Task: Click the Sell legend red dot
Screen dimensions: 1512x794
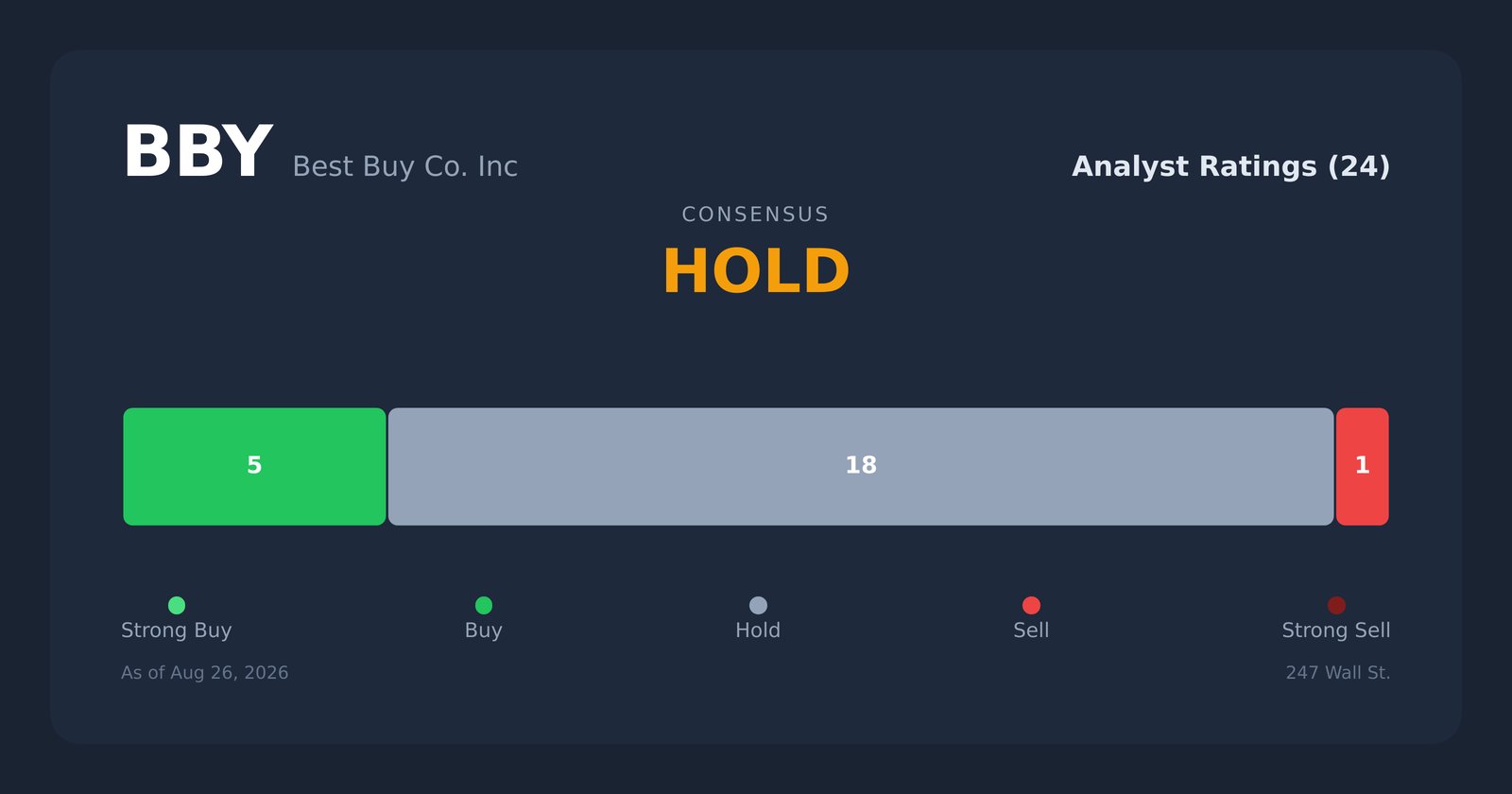Action: [1031, 605]
